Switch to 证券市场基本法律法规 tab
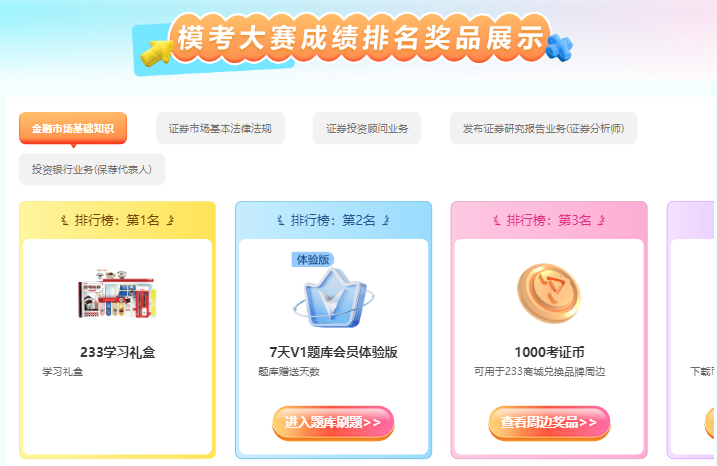717x466 pixels. (220, 129)
